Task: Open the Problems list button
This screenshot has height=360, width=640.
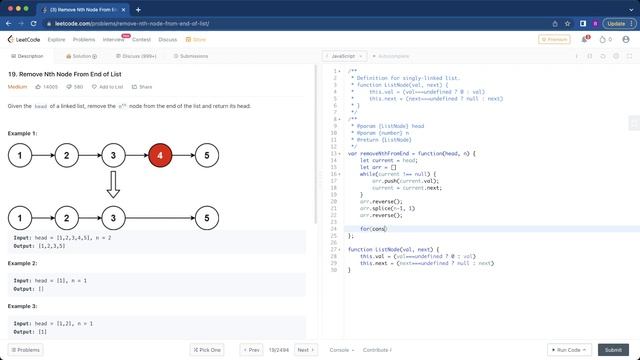Action: [26, 350]
